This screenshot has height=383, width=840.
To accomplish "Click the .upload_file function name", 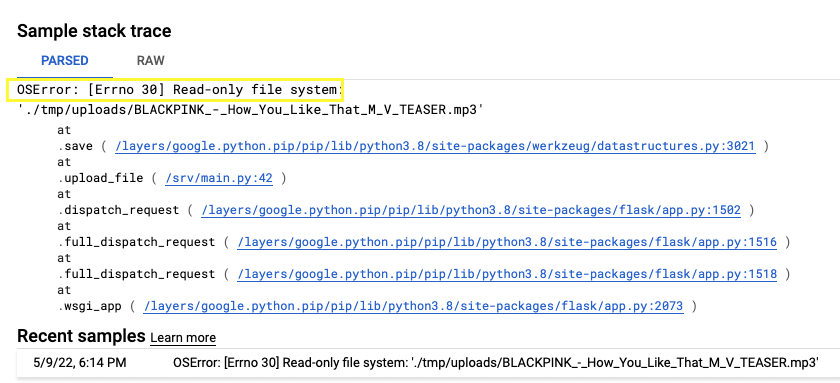I will pyautogui.click(x=101, y=178).
